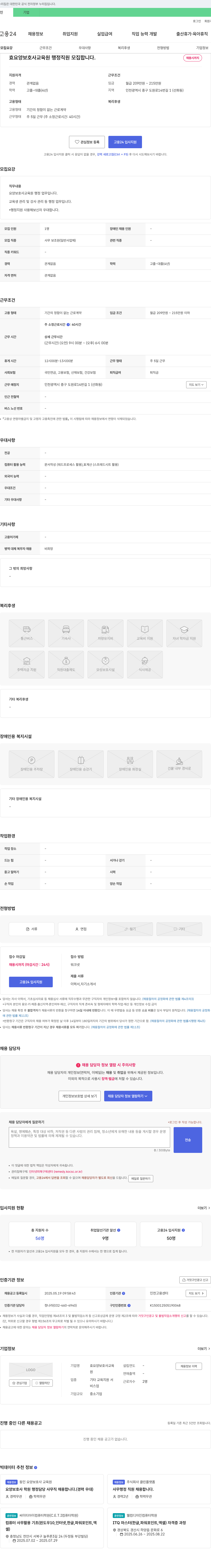This screenshot has height=1568, width=211.
Task: Open recommended job 요양보호사 학원 행정담당 사무직
Action: [49, 1489]
